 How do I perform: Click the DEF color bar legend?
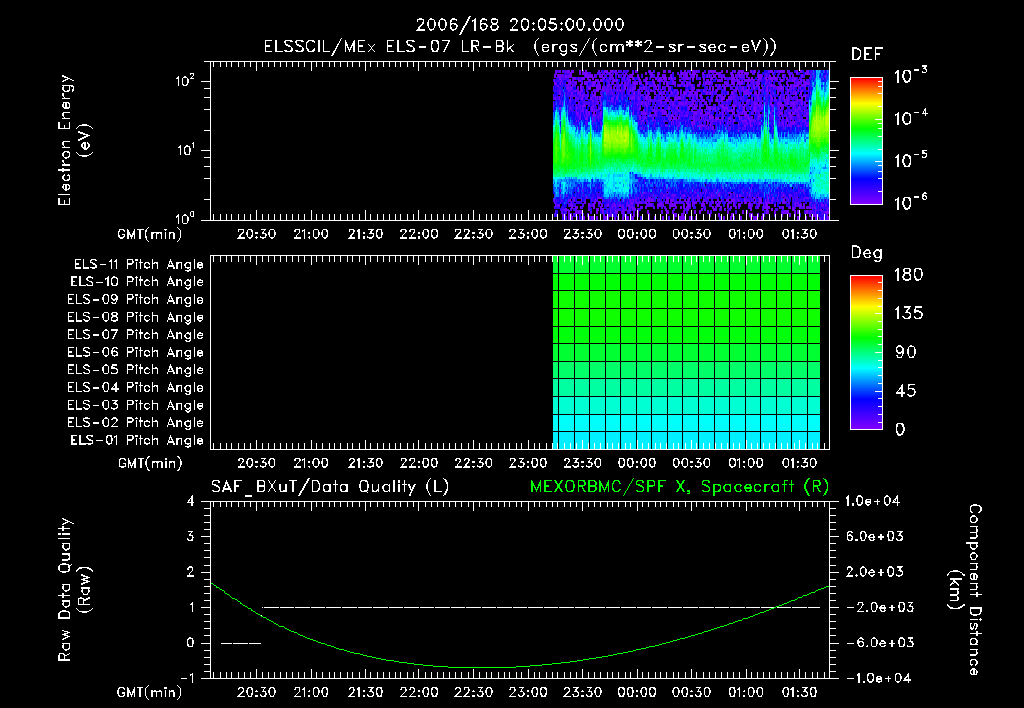click(x=866, y=141)
